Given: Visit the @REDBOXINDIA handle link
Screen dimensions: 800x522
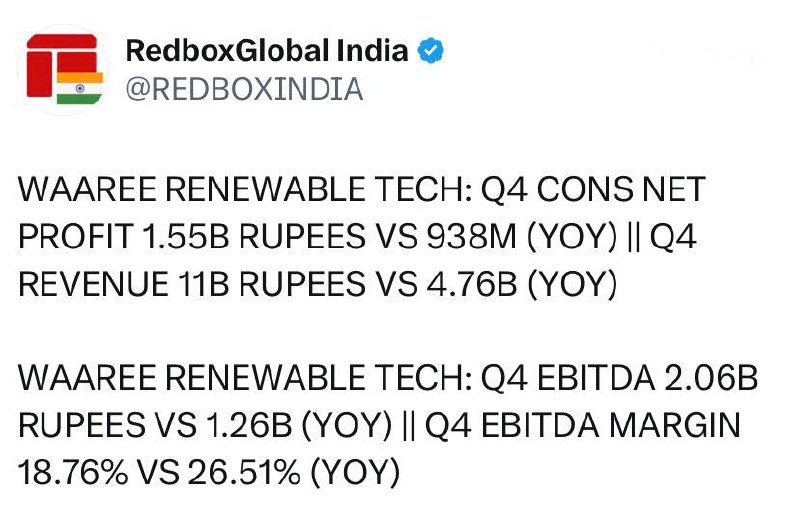Looking at the screenshot, I should pyautogui.click(x=243, y=89).
